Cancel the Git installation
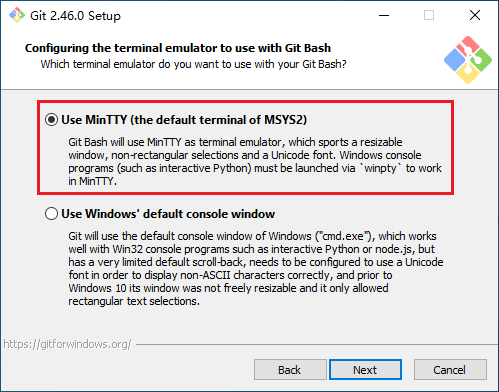This screenshot has height=392, width=499. click(x=450, y=370)
